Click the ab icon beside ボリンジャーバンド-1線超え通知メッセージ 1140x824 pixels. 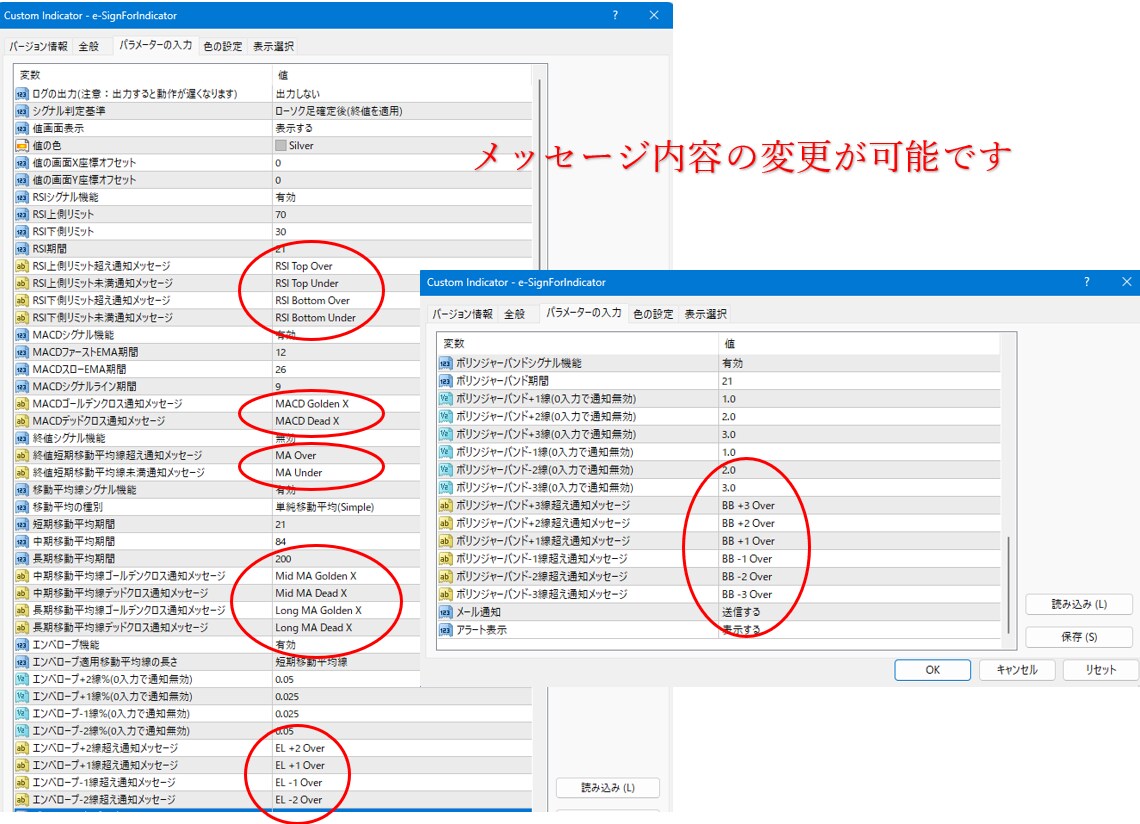[445, 559]
